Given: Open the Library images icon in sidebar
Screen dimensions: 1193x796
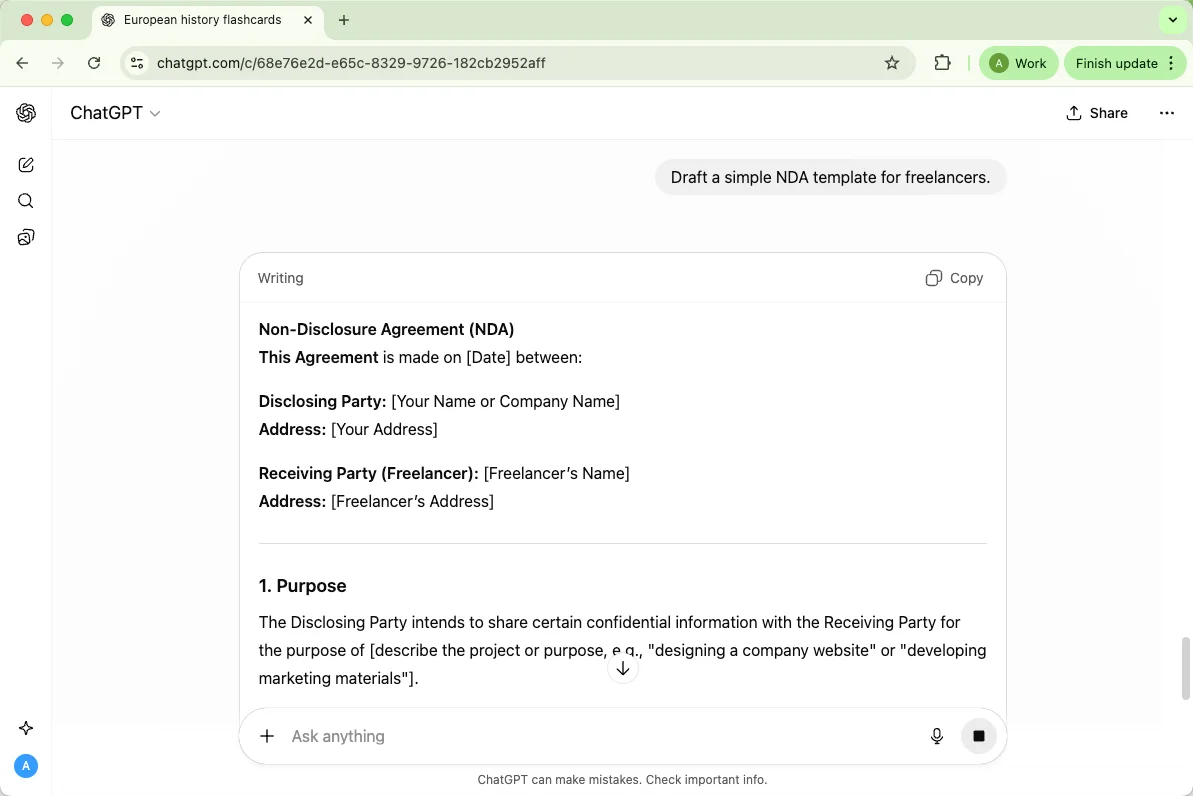Looking at the screenshot, I should tap(26, 237).
